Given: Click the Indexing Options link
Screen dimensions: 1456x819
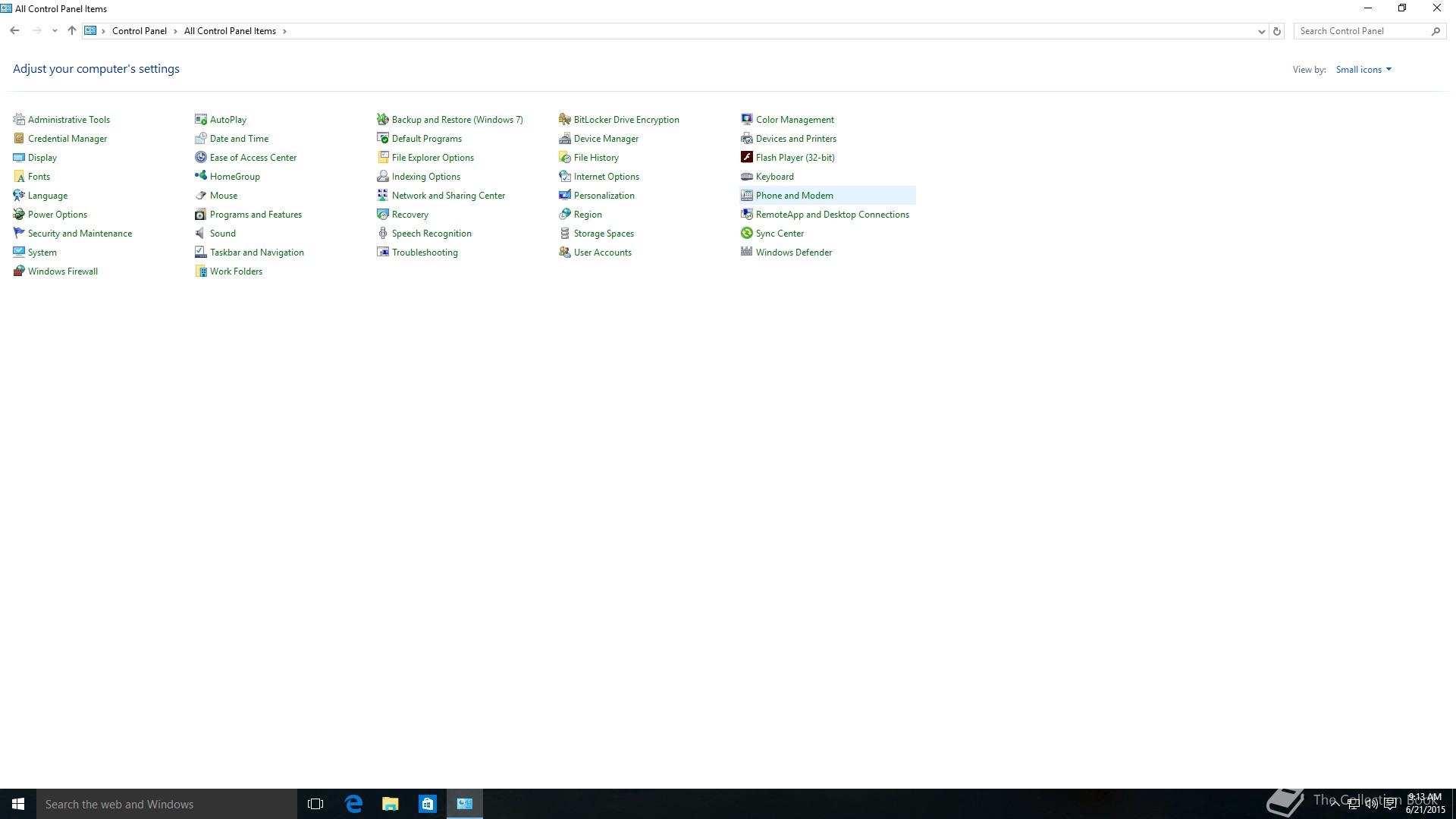Looking at the screenshot, I should (x=426, y=177).
